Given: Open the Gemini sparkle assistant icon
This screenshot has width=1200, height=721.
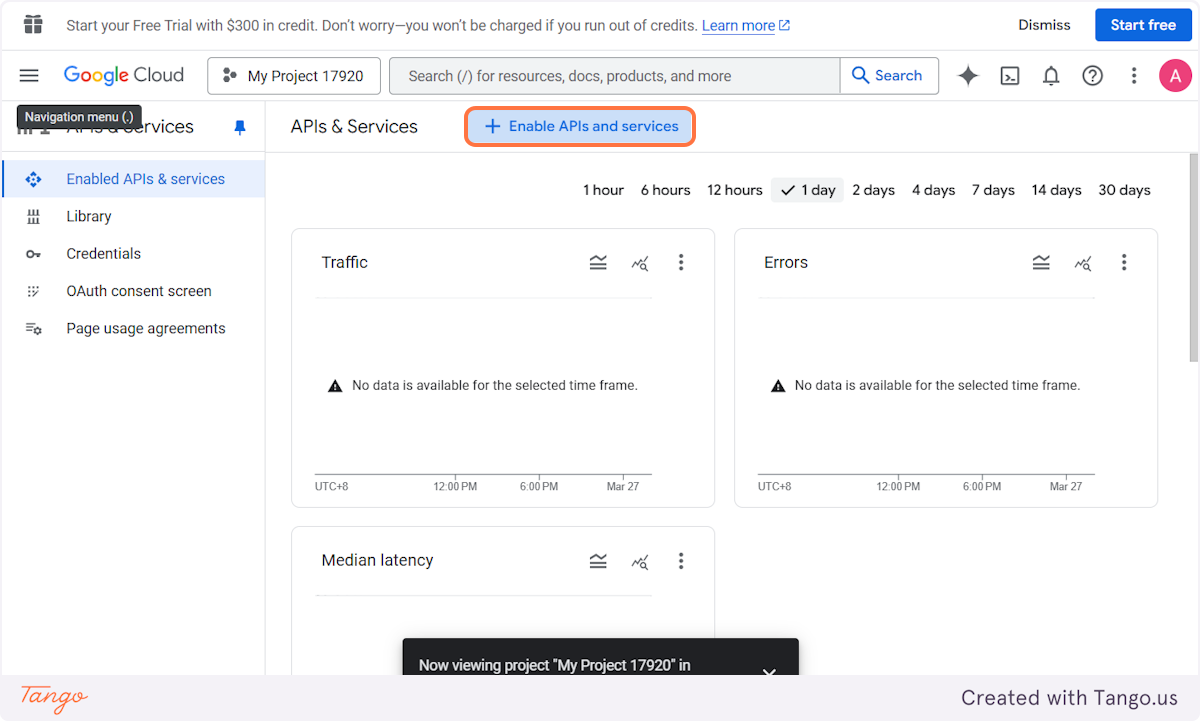Looking at the screenshot, I should (967, 75).
